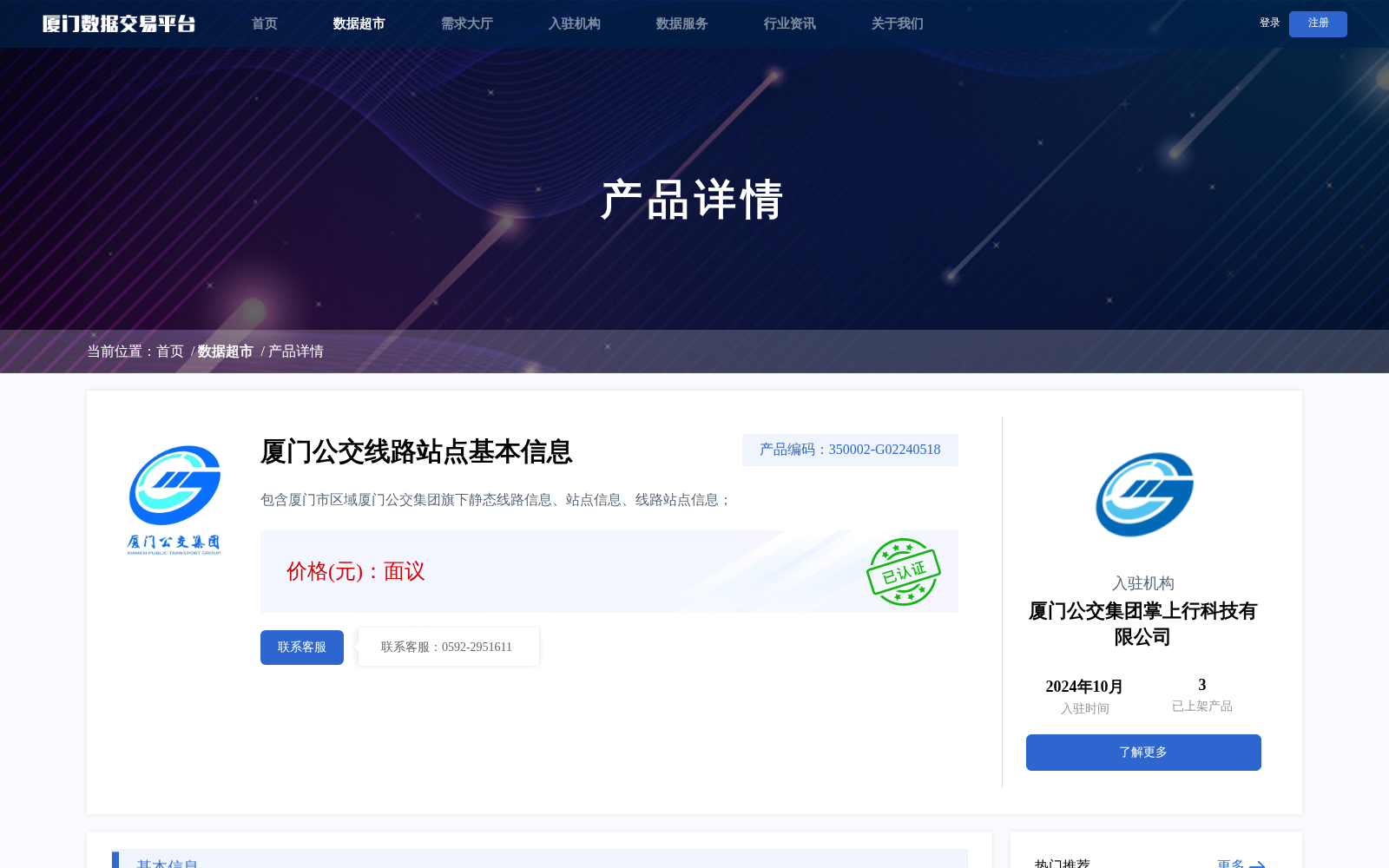Click the product description text about 静态线路信息
Screen dimensions: 1389x868
click(x=497, y=500)
